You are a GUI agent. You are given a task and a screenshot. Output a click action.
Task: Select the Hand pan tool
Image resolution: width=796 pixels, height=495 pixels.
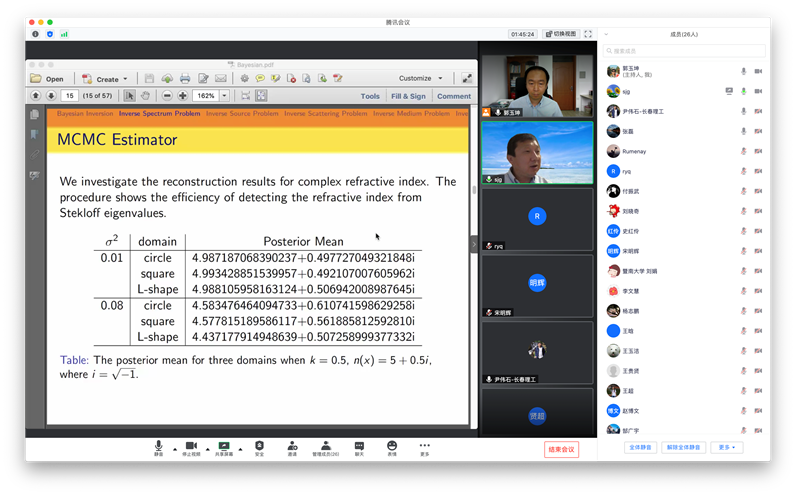[145, 96]
